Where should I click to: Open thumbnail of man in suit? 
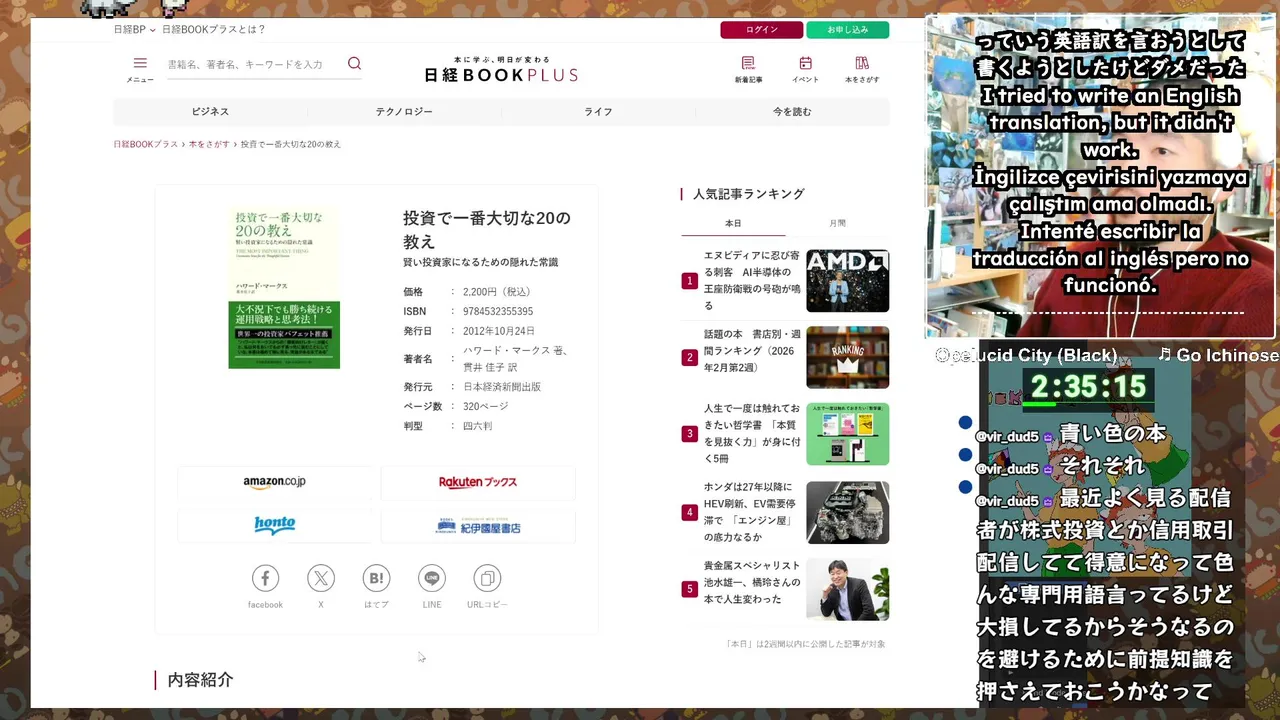click(x=848, y=589)
